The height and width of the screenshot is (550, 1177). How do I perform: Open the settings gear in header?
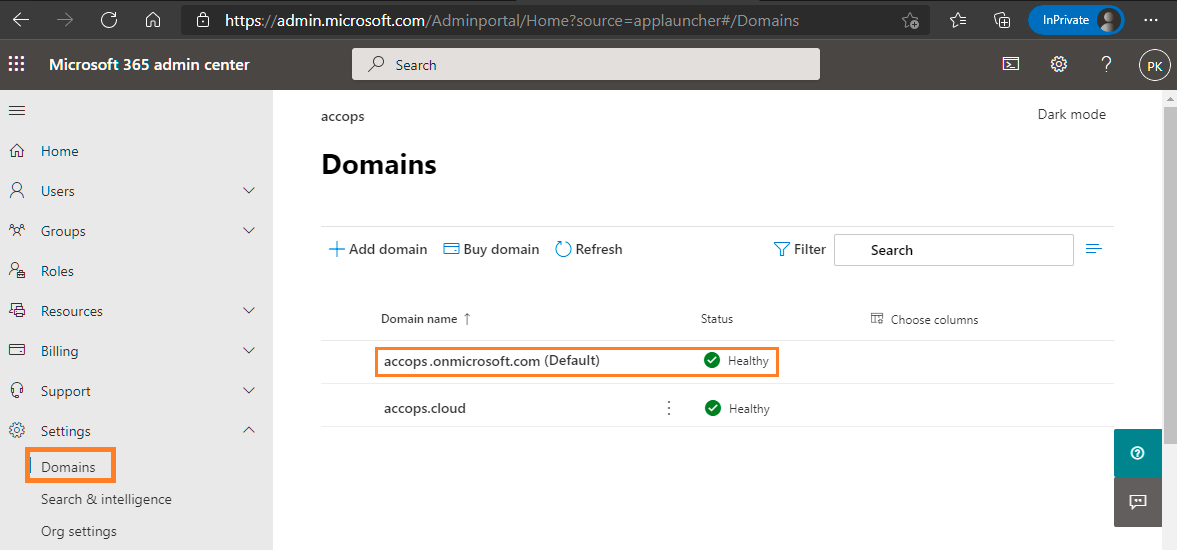1059,65
